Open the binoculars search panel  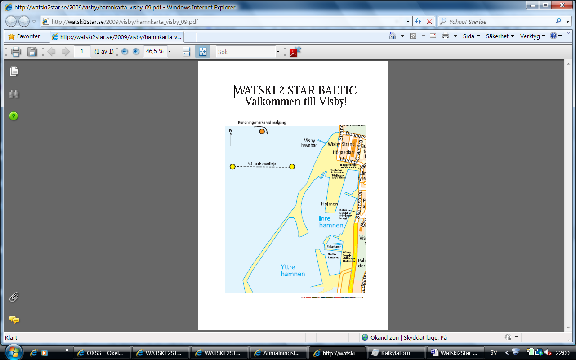coord(14,94)
